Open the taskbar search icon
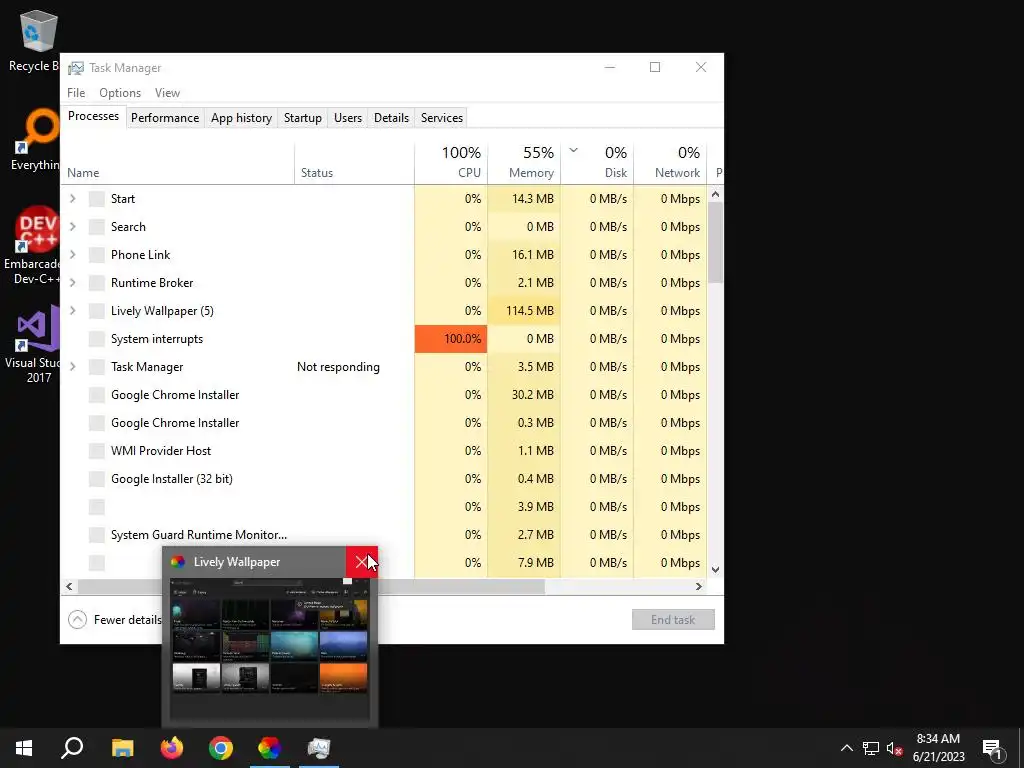 (x=72, y=748)
